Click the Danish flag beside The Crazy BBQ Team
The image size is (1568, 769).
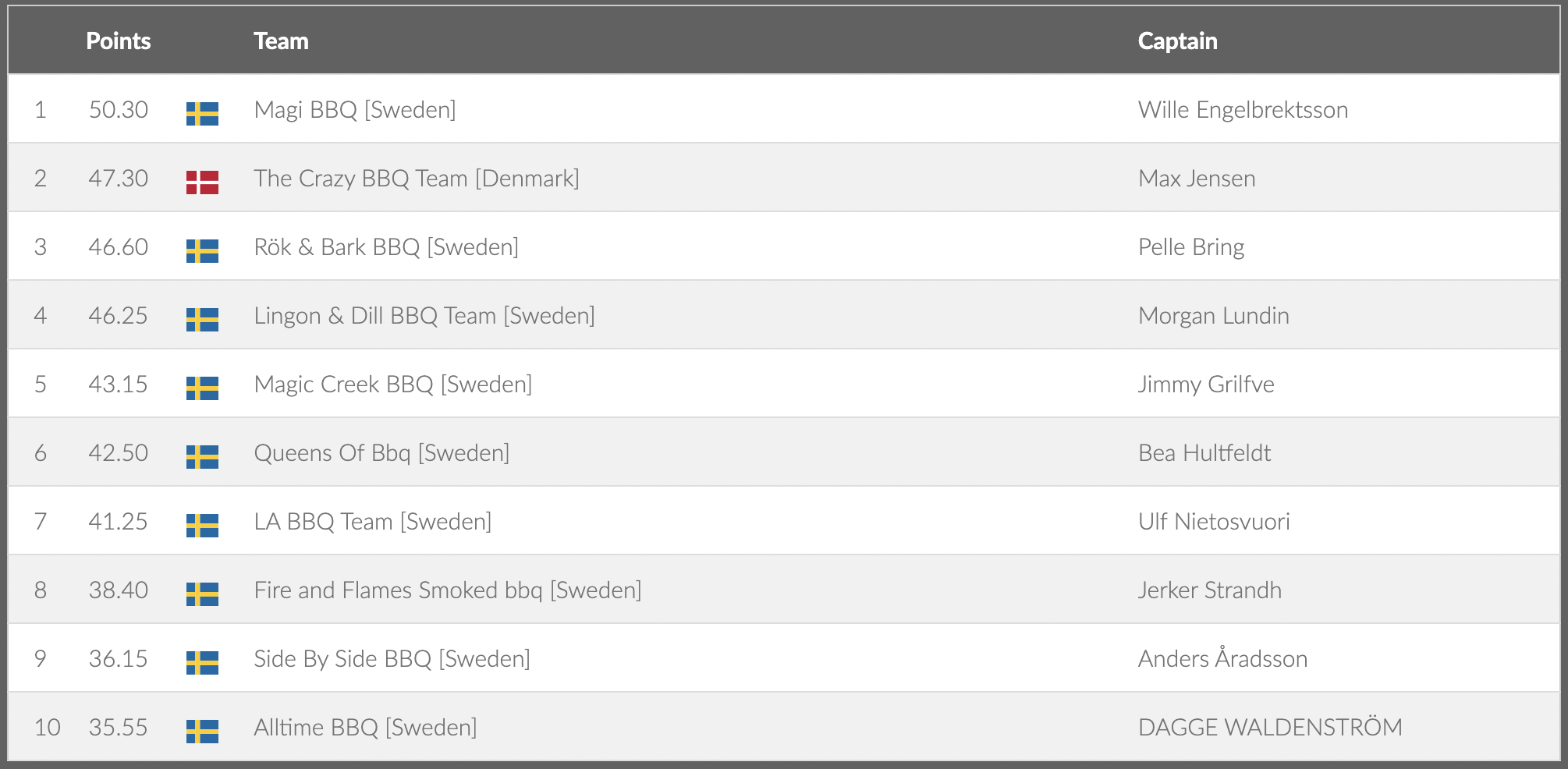pos(202,182)
